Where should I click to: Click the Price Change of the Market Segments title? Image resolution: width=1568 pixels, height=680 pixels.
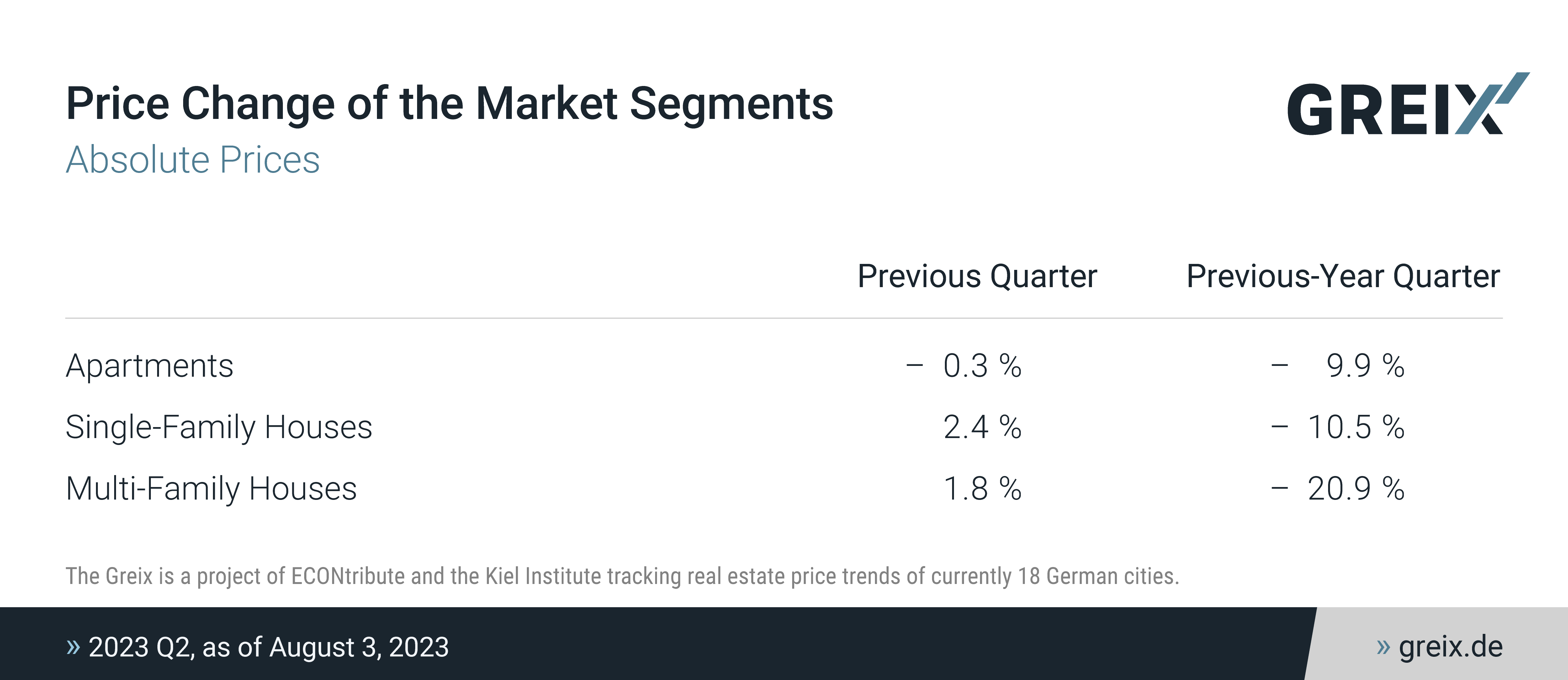[449, 104]
